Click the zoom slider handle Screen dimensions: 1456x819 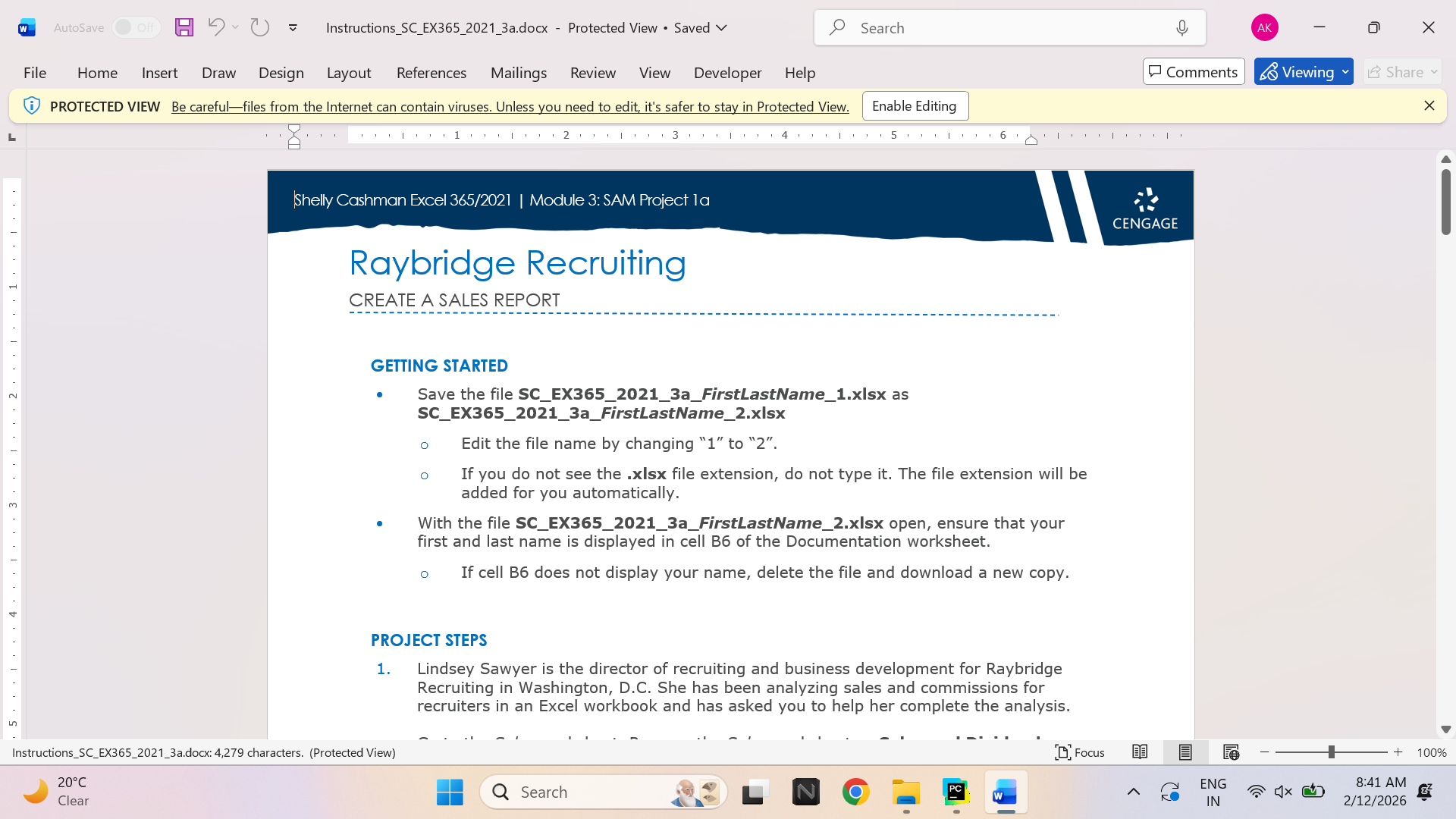[x=1331, y=752]
